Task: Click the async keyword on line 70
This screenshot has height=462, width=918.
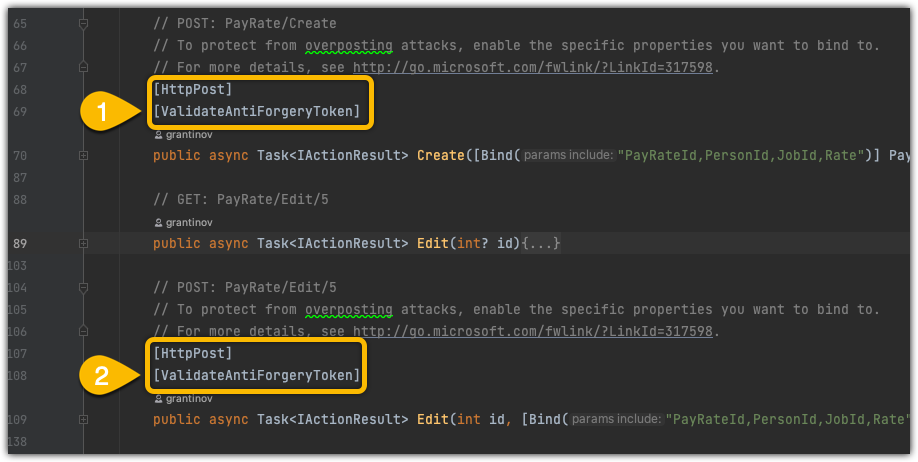Action: click(x=228, y=155)
